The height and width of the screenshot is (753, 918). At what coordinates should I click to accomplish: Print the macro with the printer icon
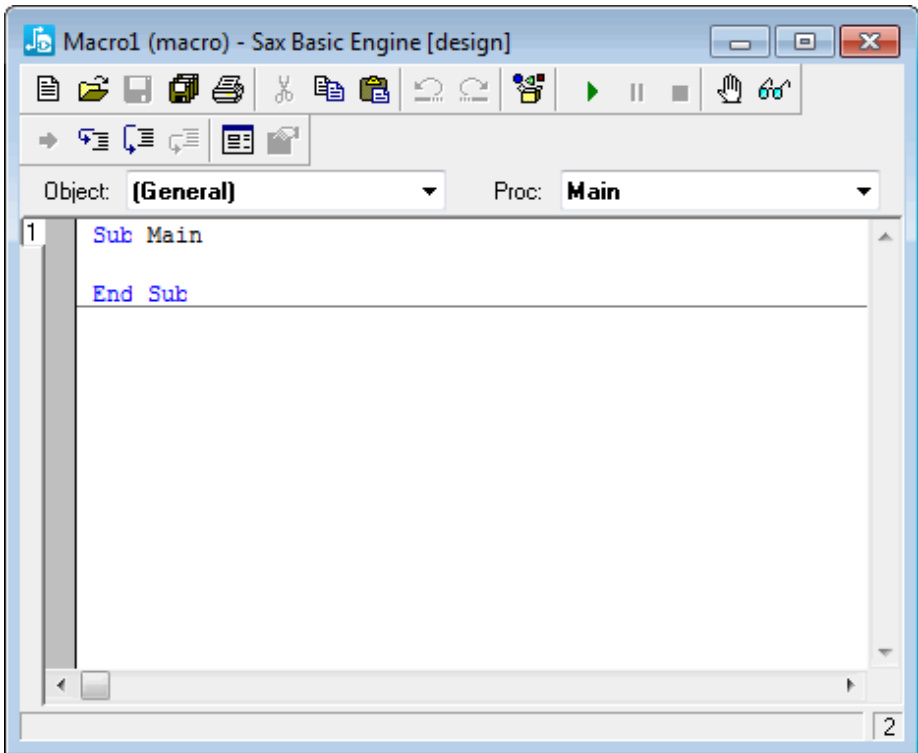[x=227, y=92]
